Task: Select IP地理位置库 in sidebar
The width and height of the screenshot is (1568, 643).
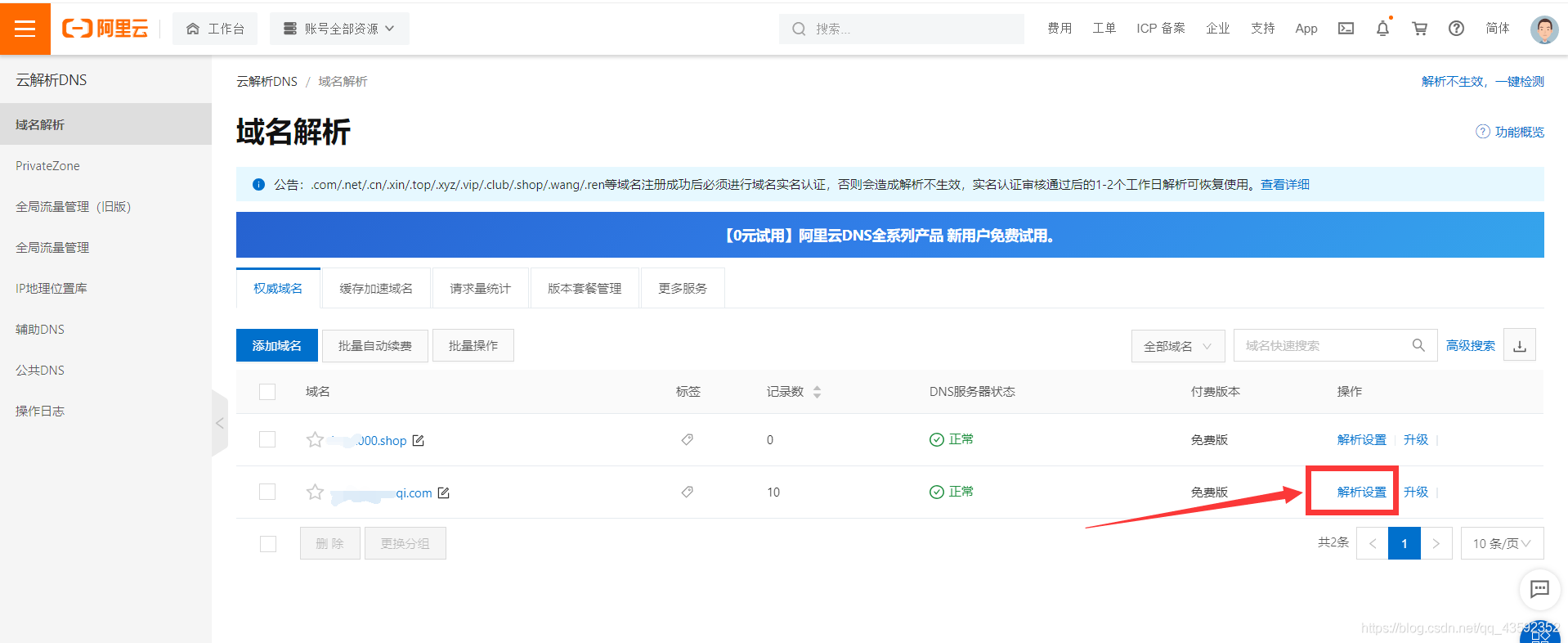Action: 105,288
